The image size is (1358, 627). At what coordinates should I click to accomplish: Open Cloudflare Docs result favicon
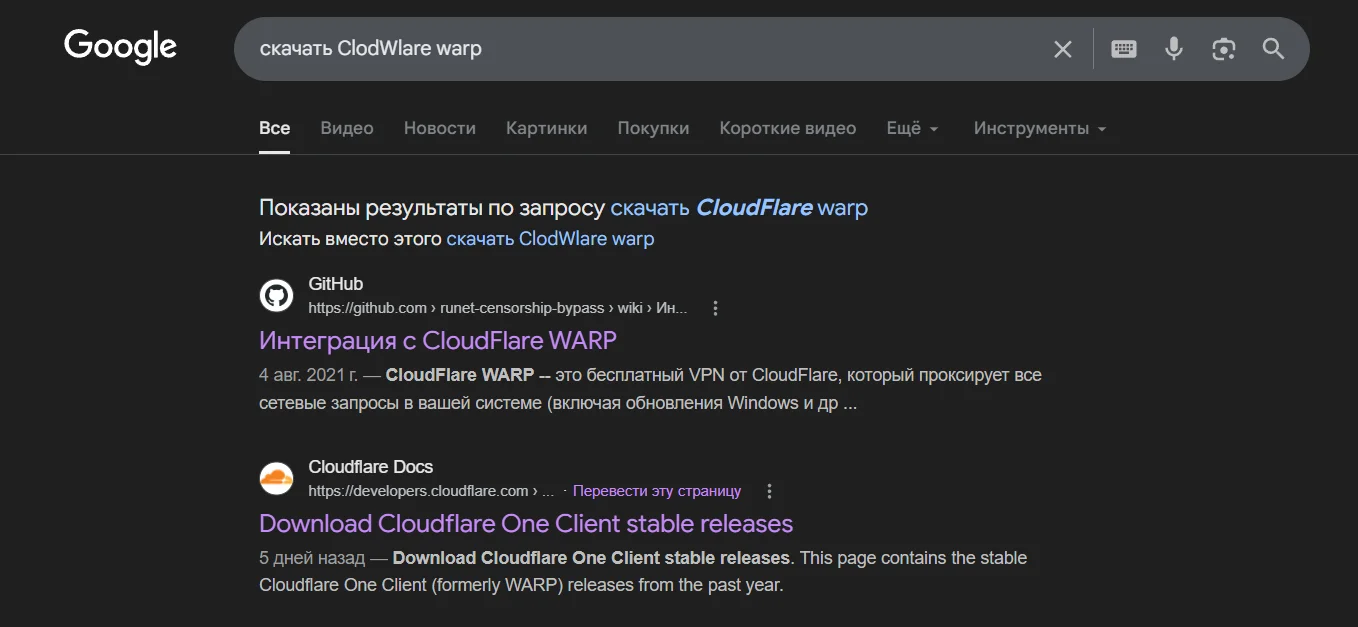276,478
